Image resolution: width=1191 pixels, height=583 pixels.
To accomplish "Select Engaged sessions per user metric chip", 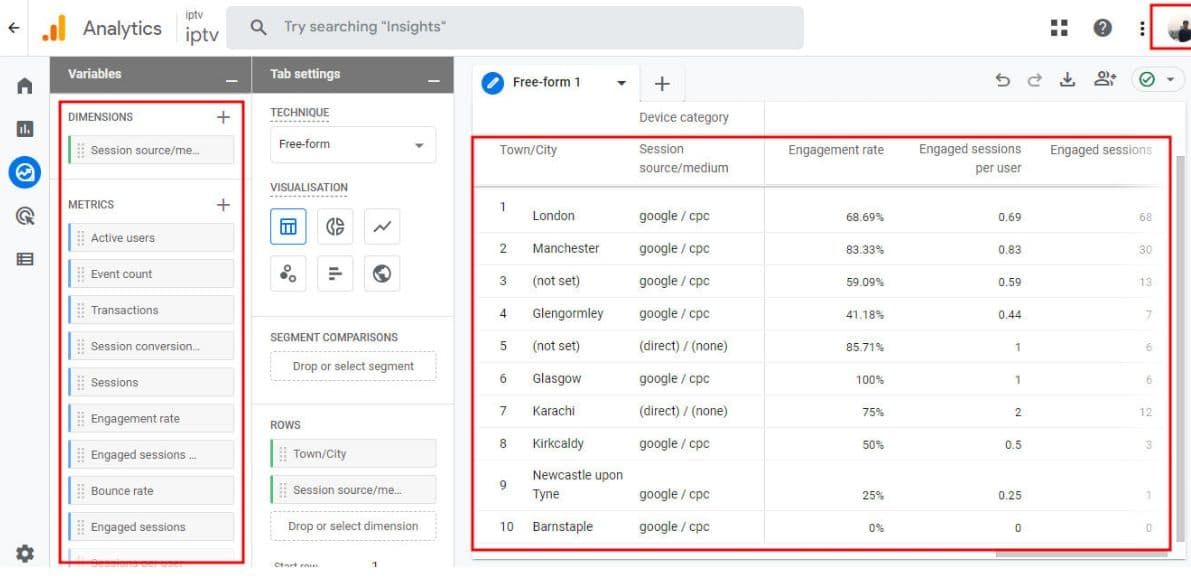I will (151, 455).
